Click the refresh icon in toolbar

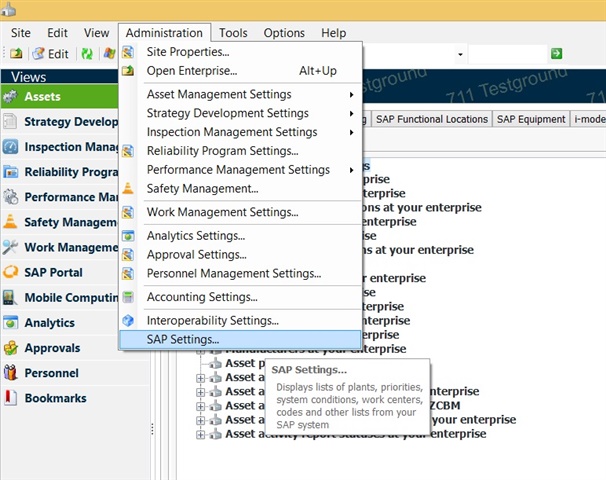(87, 54)
